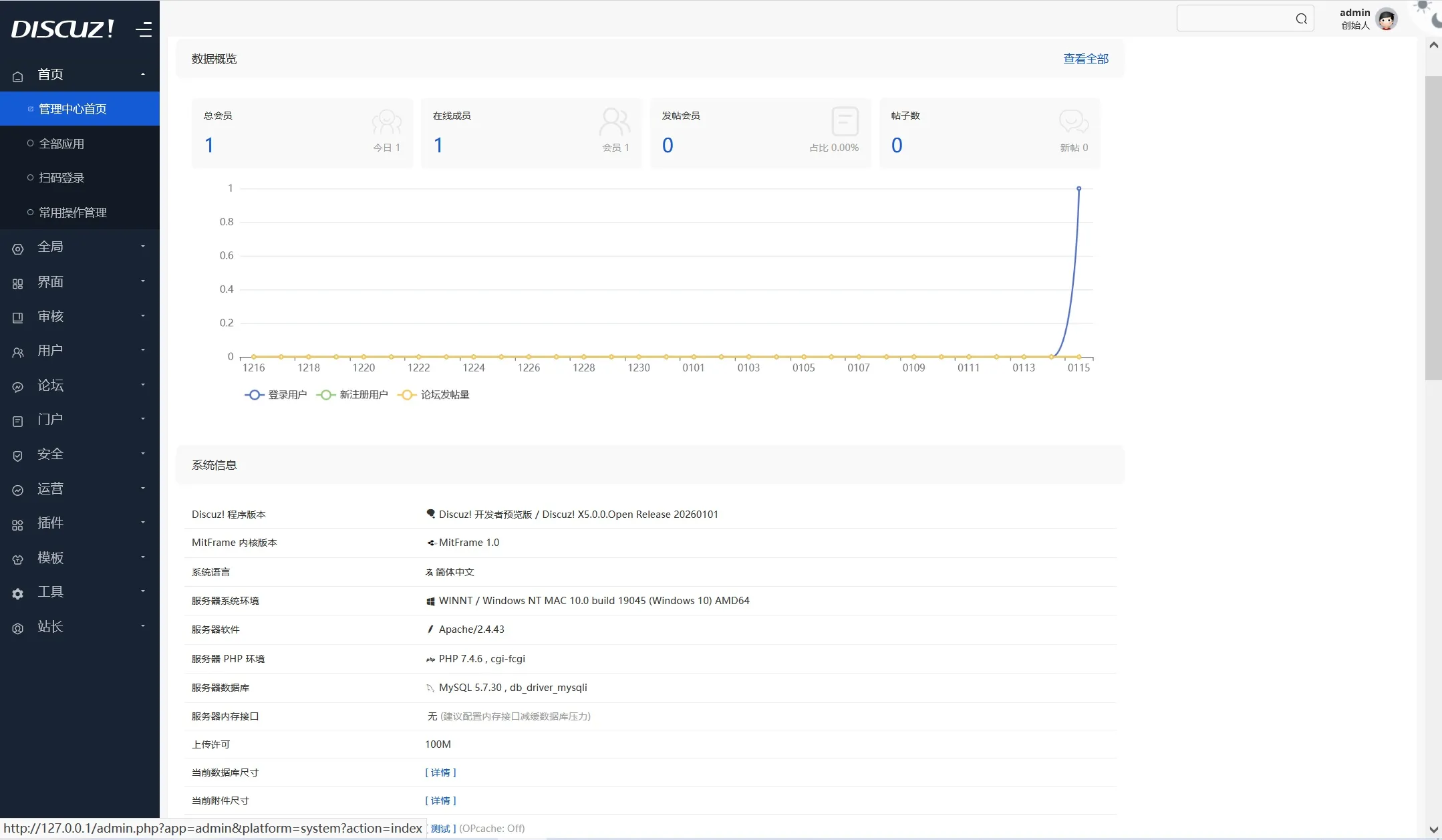The height and width of the screenshot is (840, 1442).
Task: Click the scrollbar up arrow
Action: (1433, 45)
